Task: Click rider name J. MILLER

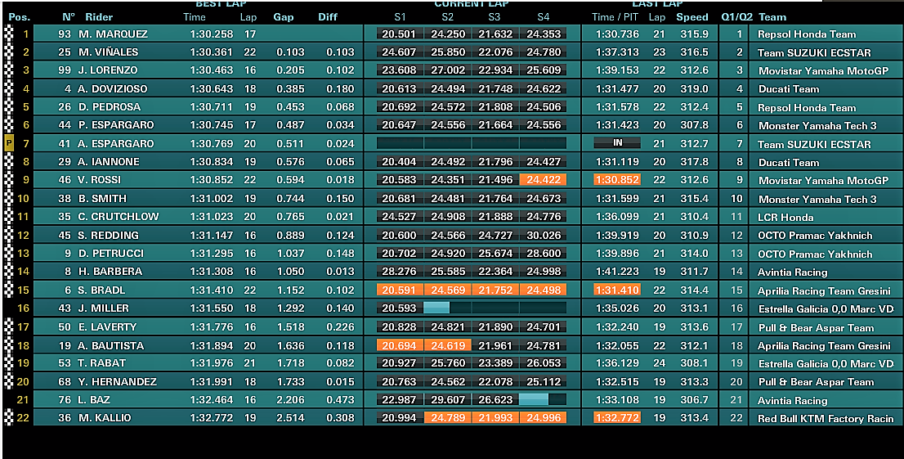Action: (104, 308)
